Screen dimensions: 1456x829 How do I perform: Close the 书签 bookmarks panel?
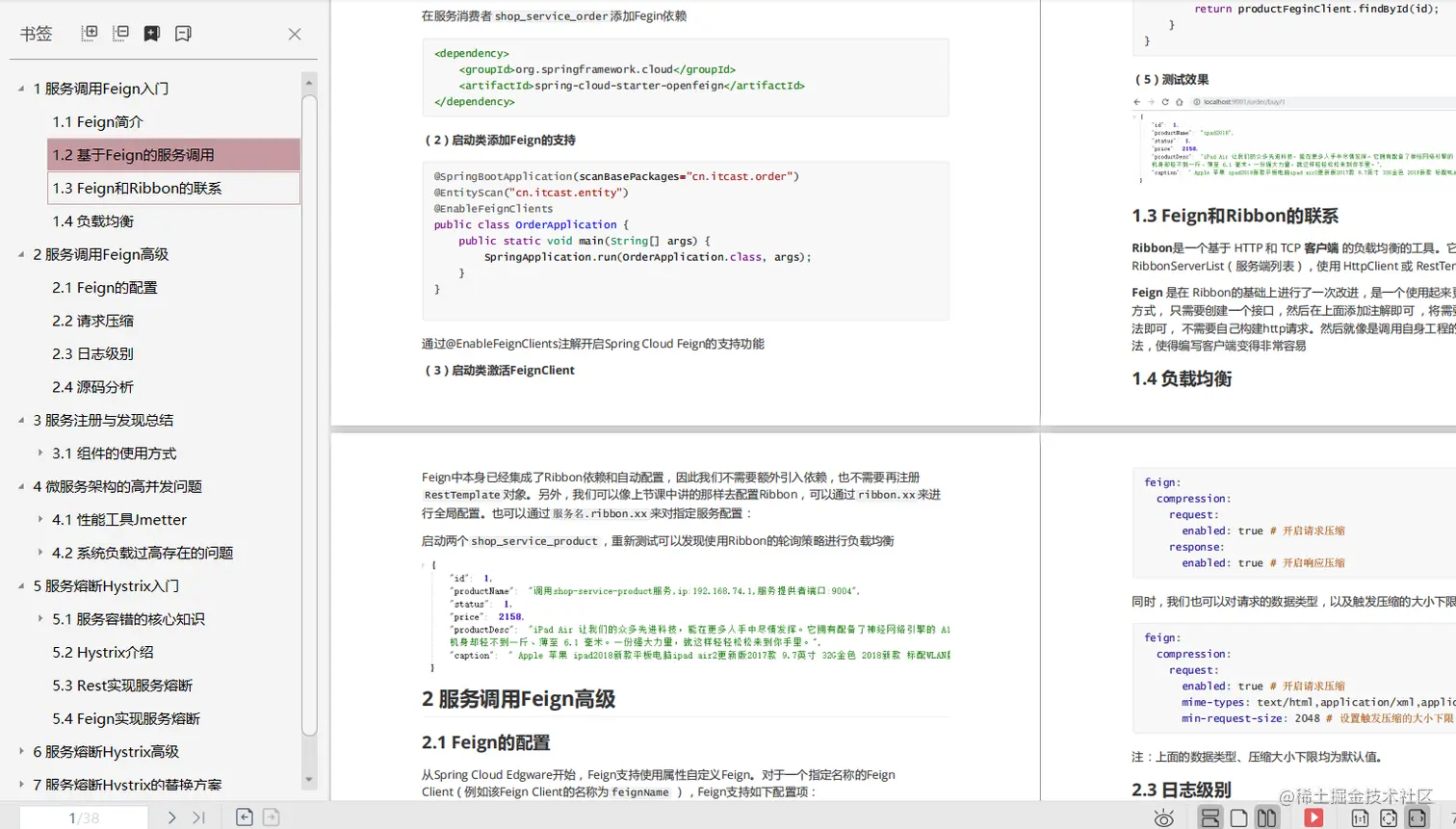(x=295, y=34)
